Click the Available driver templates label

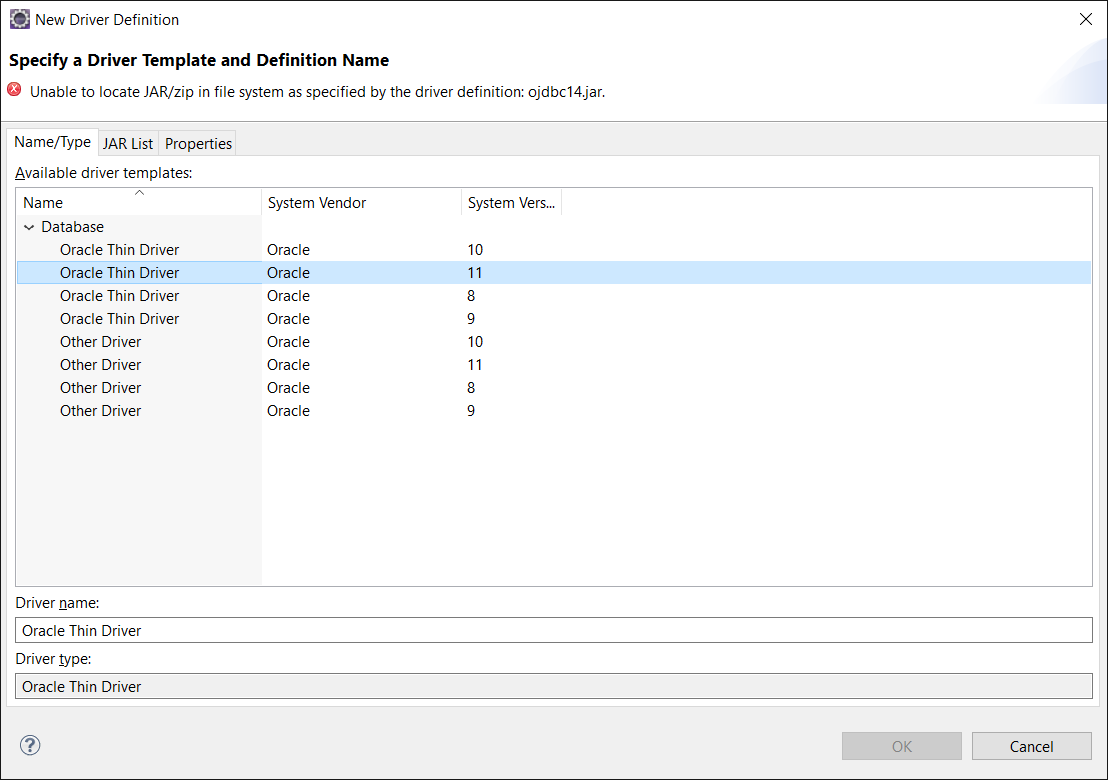click(104, 172)
